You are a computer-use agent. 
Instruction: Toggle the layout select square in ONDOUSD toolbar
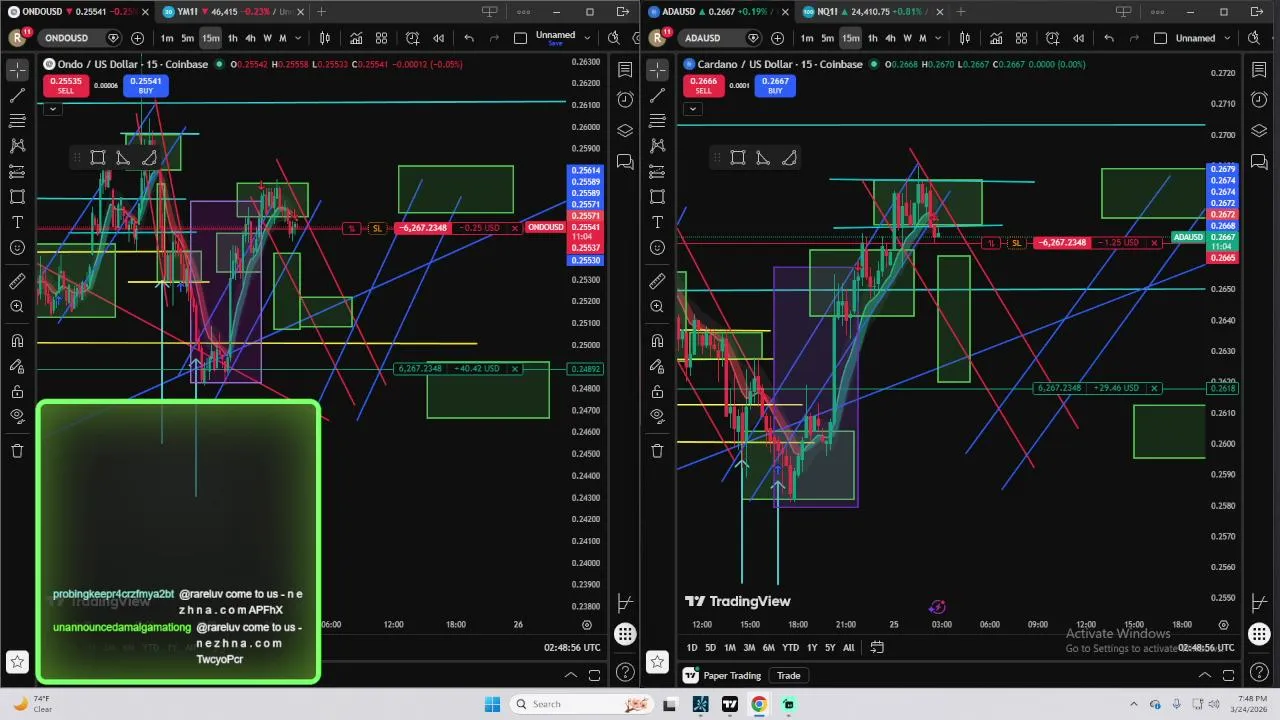pos(520,38)
